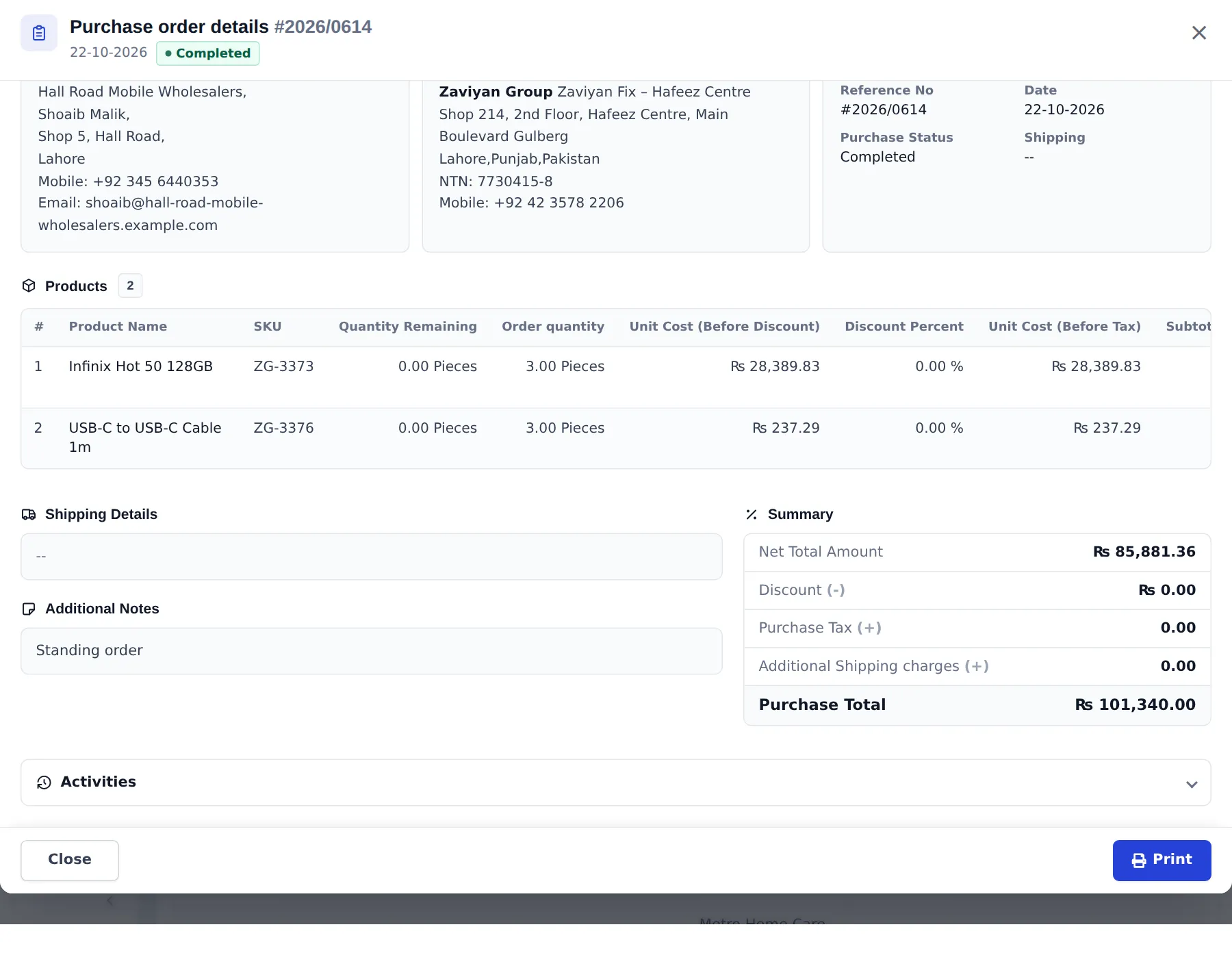Click the Discount Percent column header
Image resolution: width=1232 pixels, height=953 pixels.
point(904,327)
